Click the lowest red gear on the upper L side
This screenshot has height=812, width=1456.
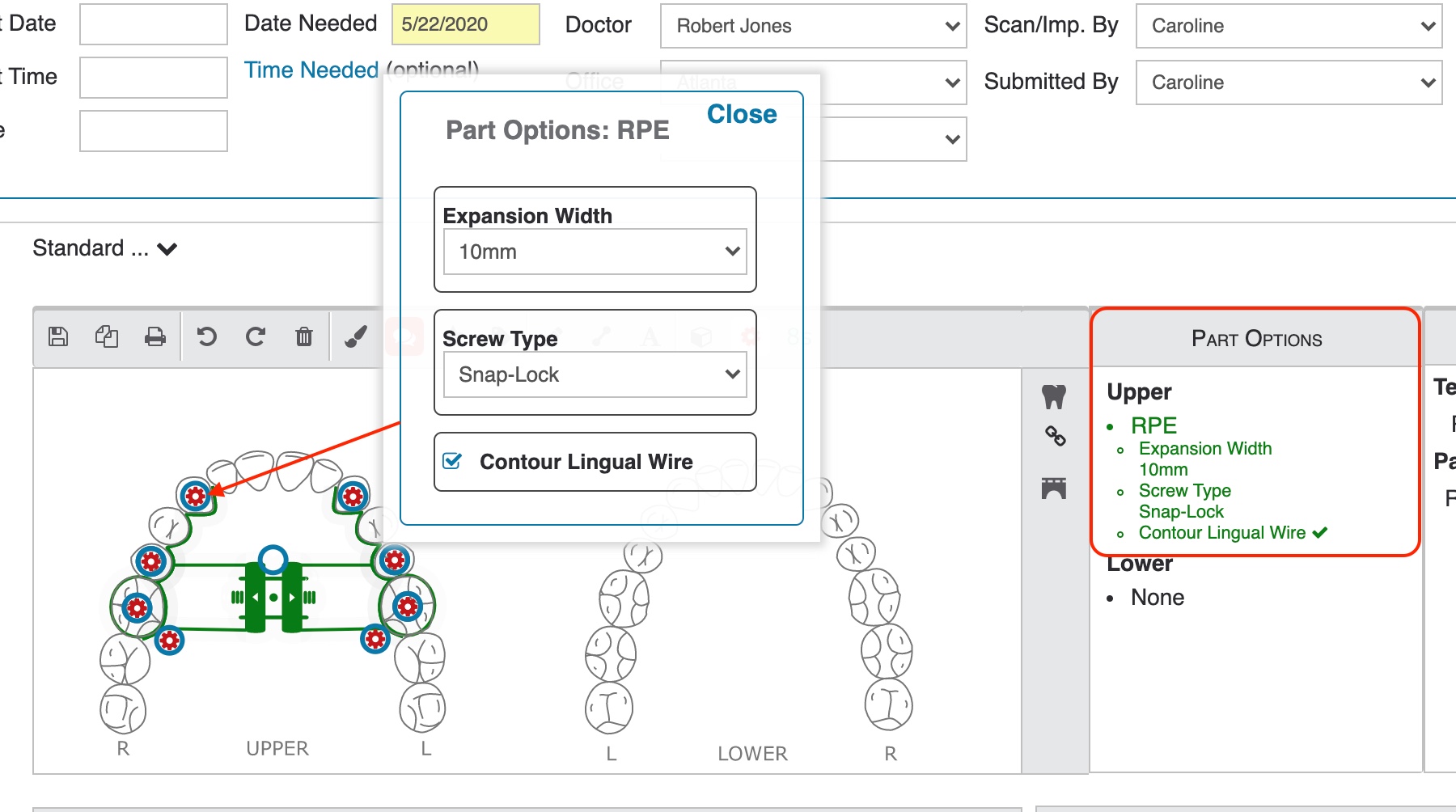click(375, 640)
